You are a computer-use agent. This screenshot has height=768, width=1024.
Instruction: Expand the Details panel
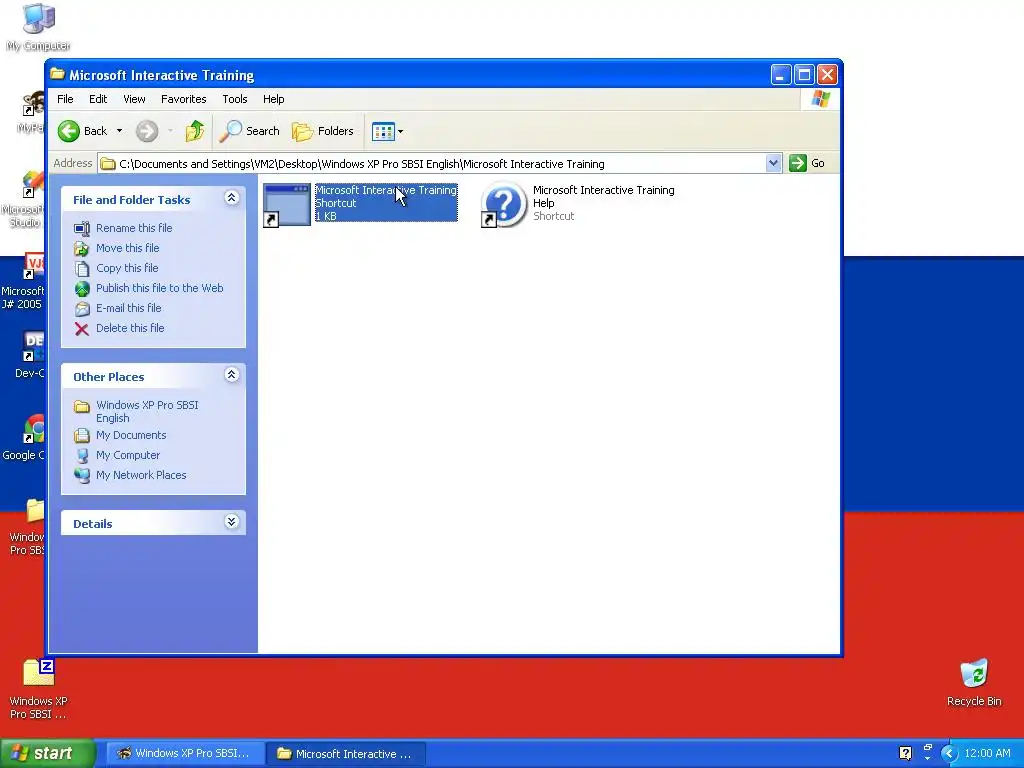(231, 522)
